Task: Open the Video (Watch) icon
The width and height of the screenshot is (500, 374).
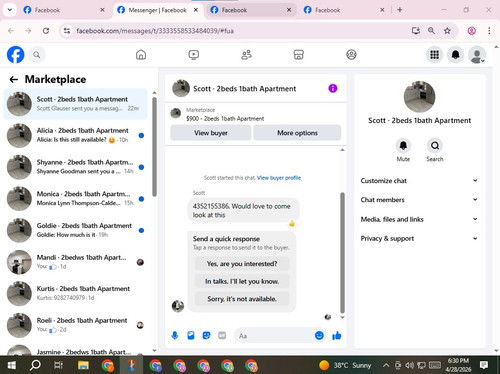Action: 194,55
